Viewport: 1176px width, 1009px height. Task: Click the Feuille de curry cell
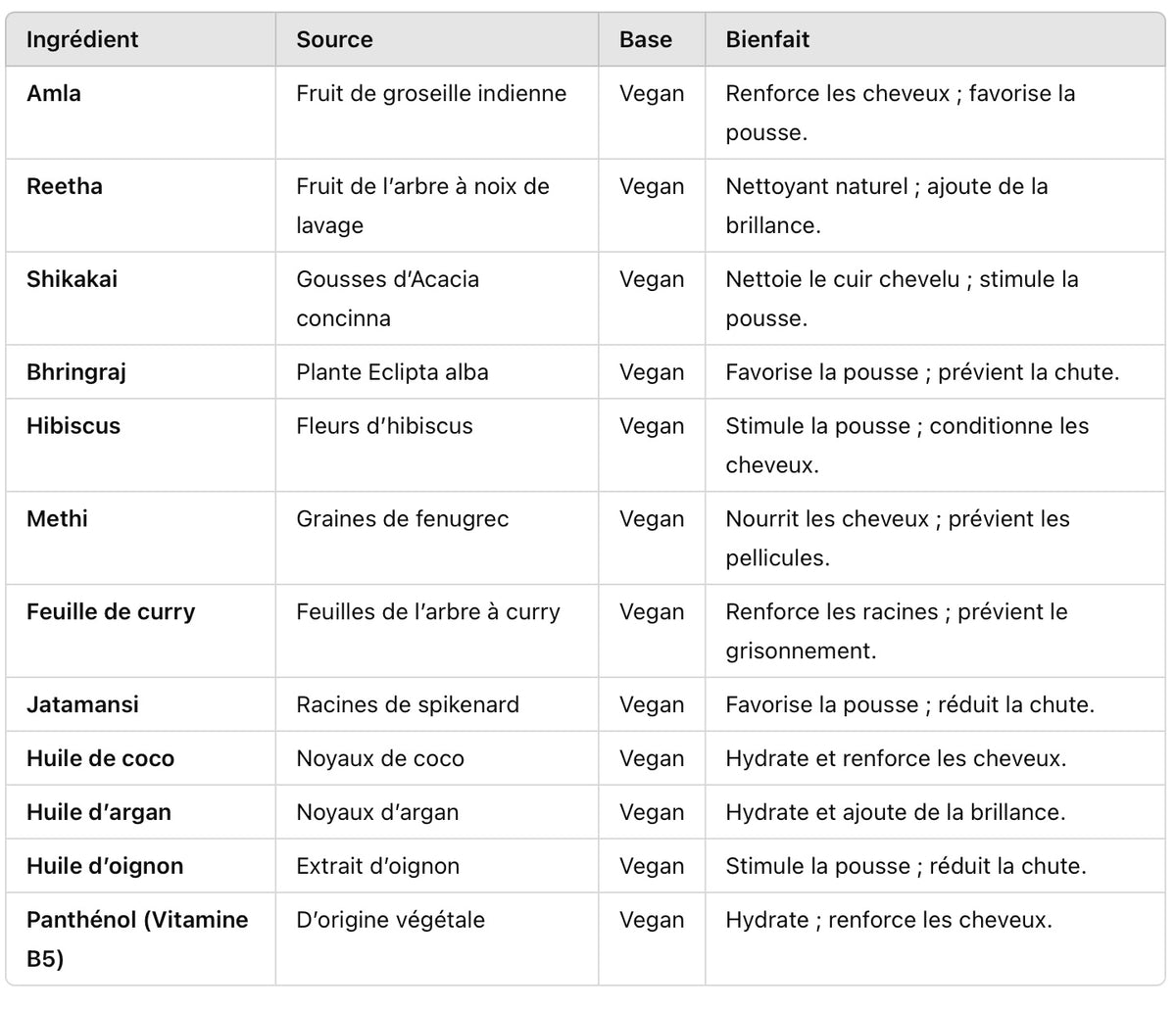[111, 613]
